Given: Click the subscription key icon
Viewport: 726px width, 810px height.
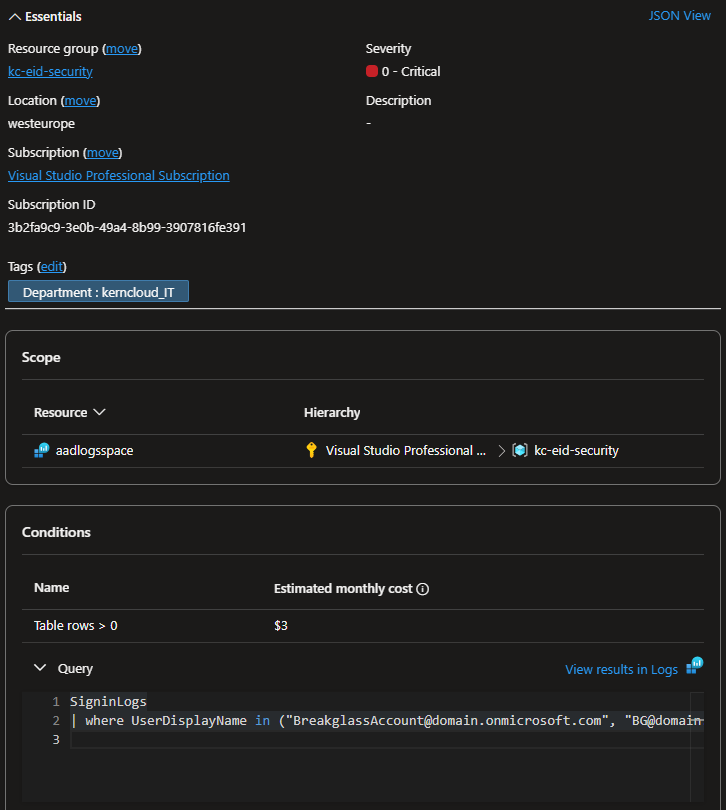Looking at the screenshot, I should (311, 451).
